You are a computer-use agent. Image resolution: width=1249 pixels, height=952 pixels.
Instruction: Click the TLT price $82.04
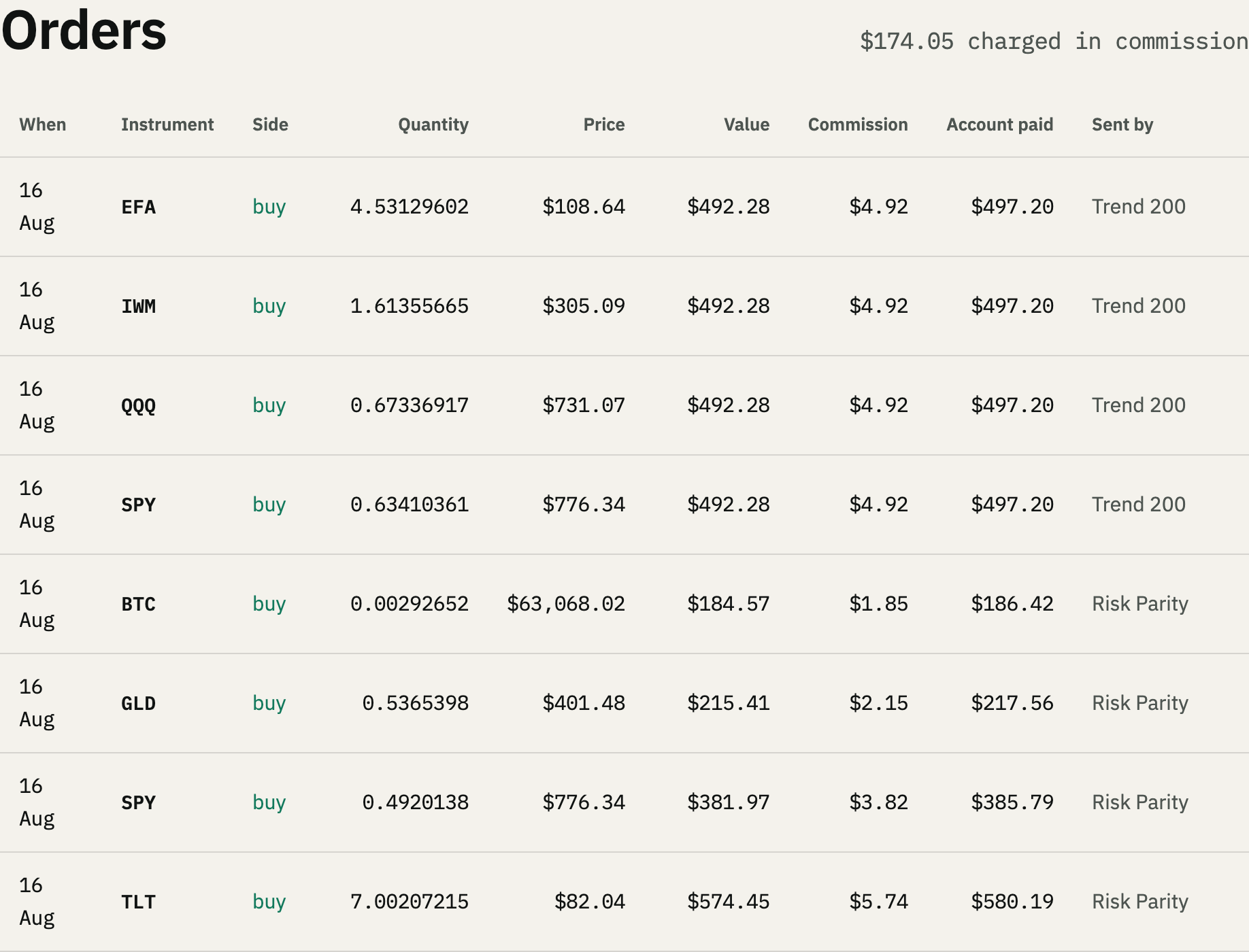(x=590, y=902)
